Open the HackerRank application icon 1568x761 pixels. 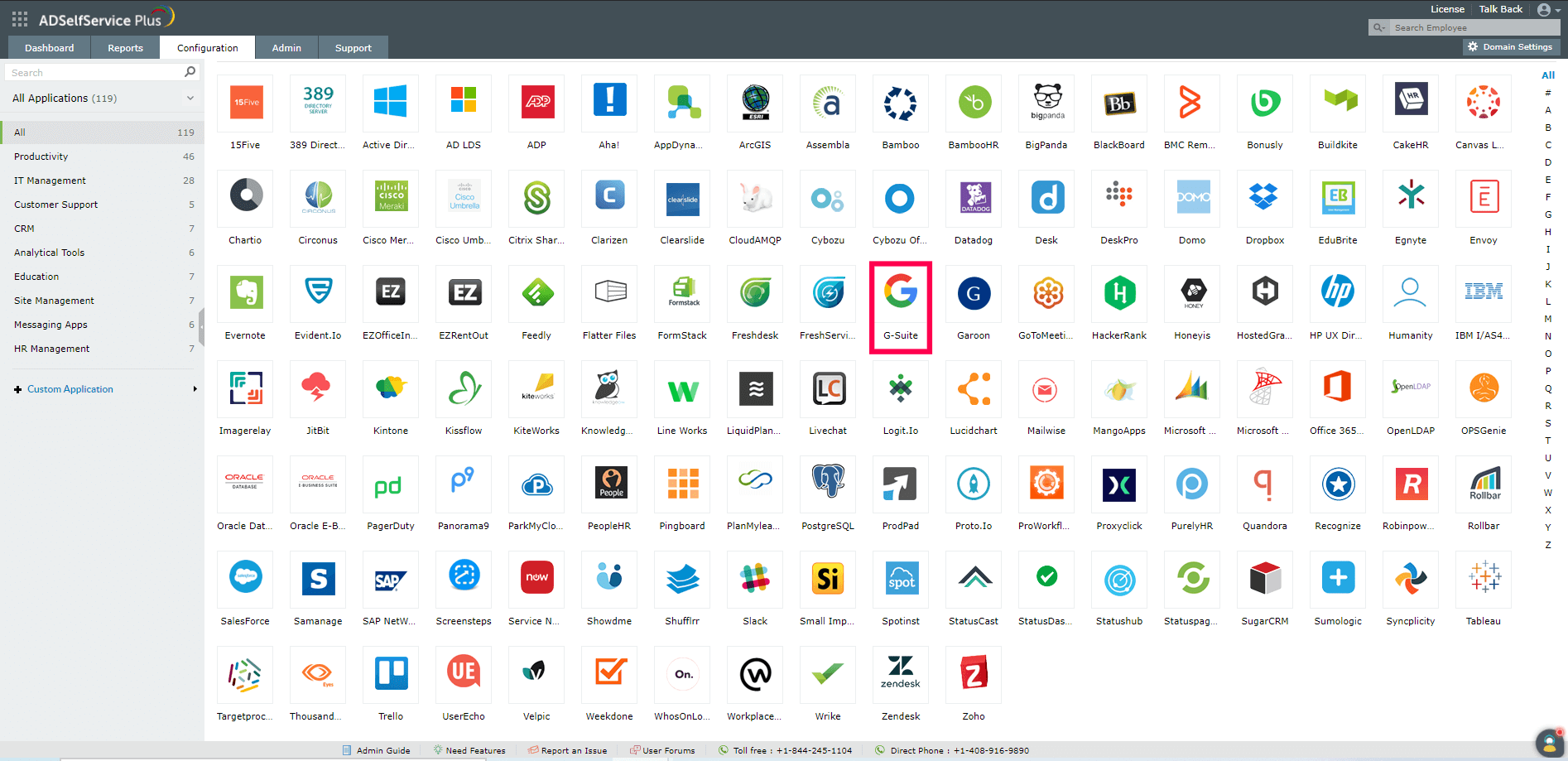tap(1119, 293)
